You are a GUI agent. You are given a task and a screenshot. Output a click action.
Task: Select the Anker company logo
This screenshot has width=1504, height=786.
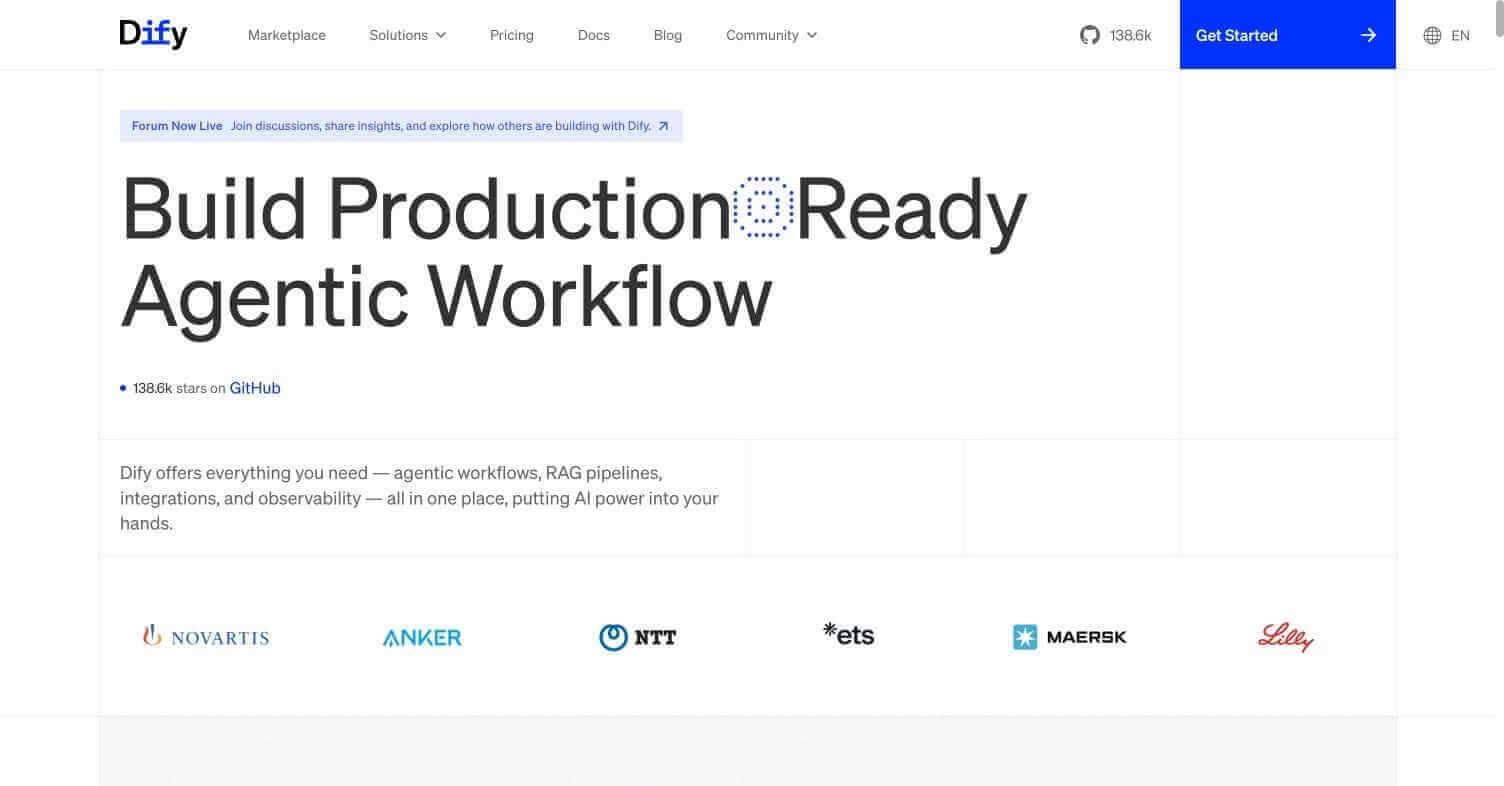pyautogui.click(x=421, y=636)
